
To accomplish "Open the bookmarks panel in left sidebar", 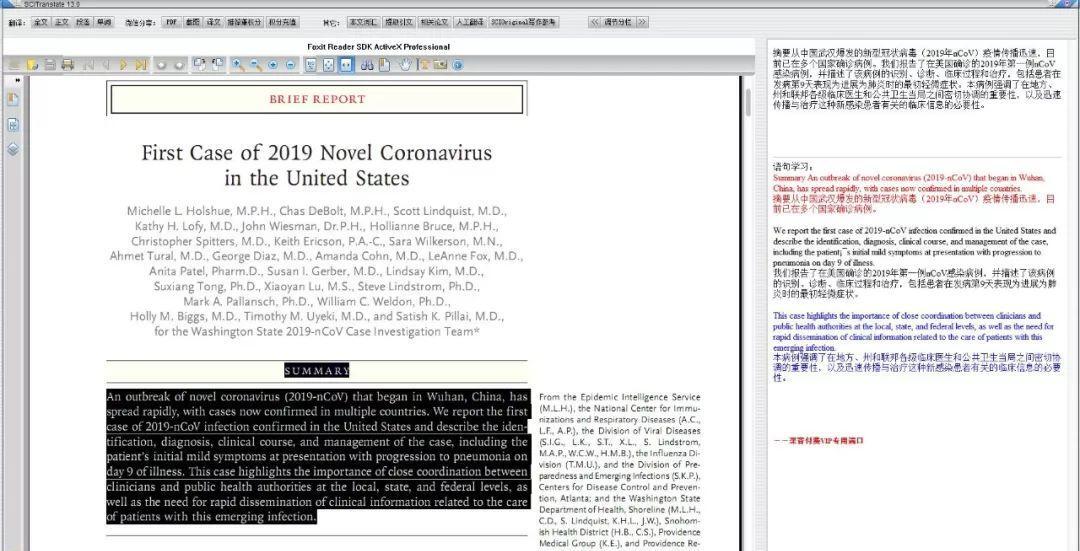I will (x=14, y=99).
